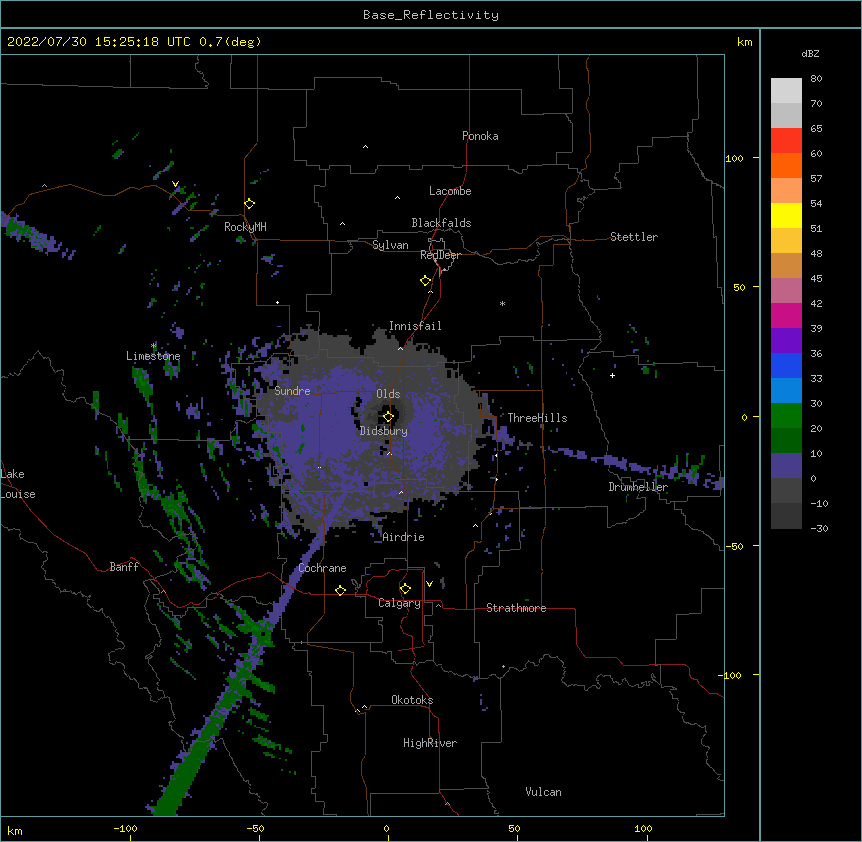Click the -50 tick on the right axis
The width and height of the screenshot is (862, 842).
(735, 546)
